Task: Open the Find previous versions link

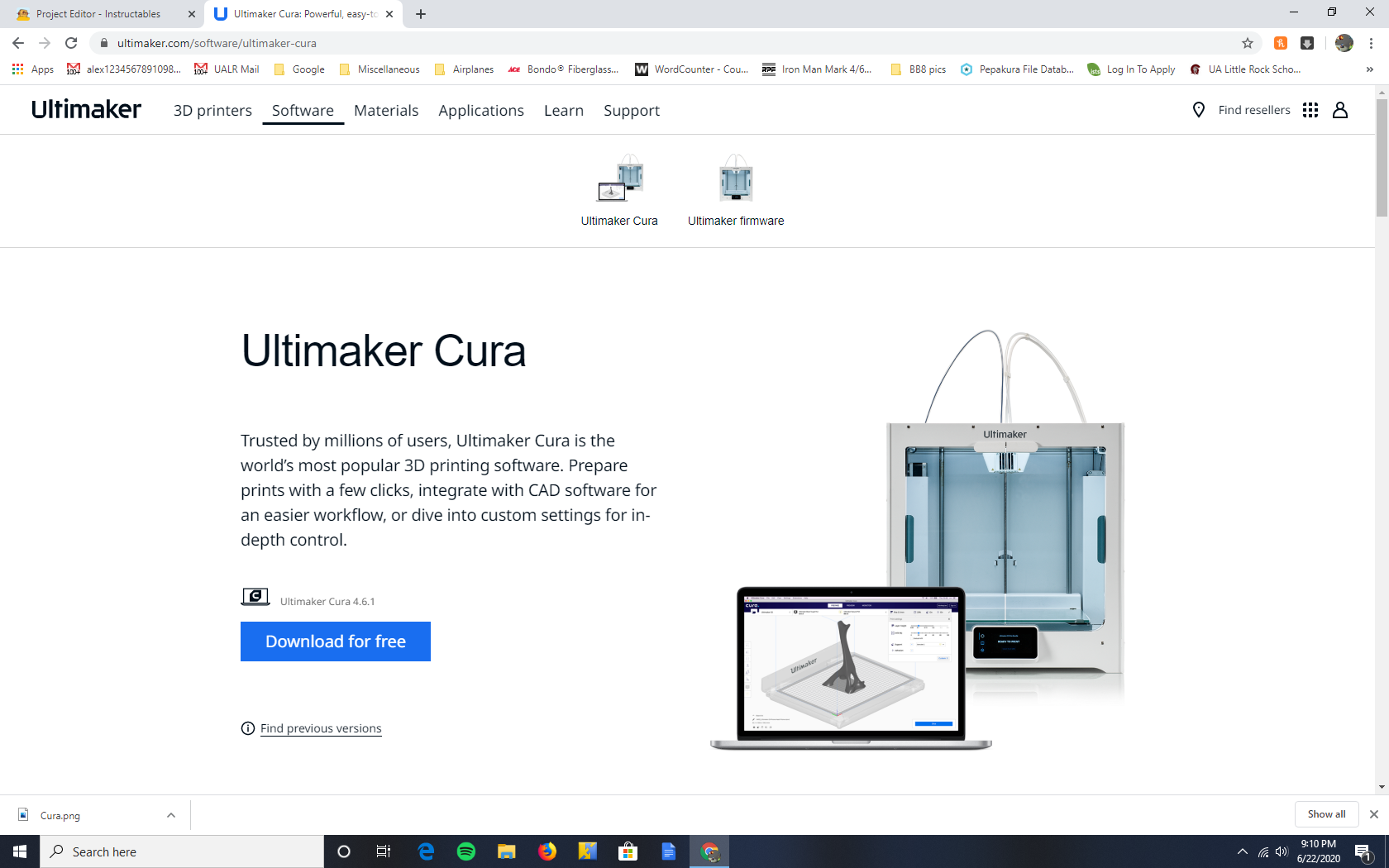Action: coord(320,727)
